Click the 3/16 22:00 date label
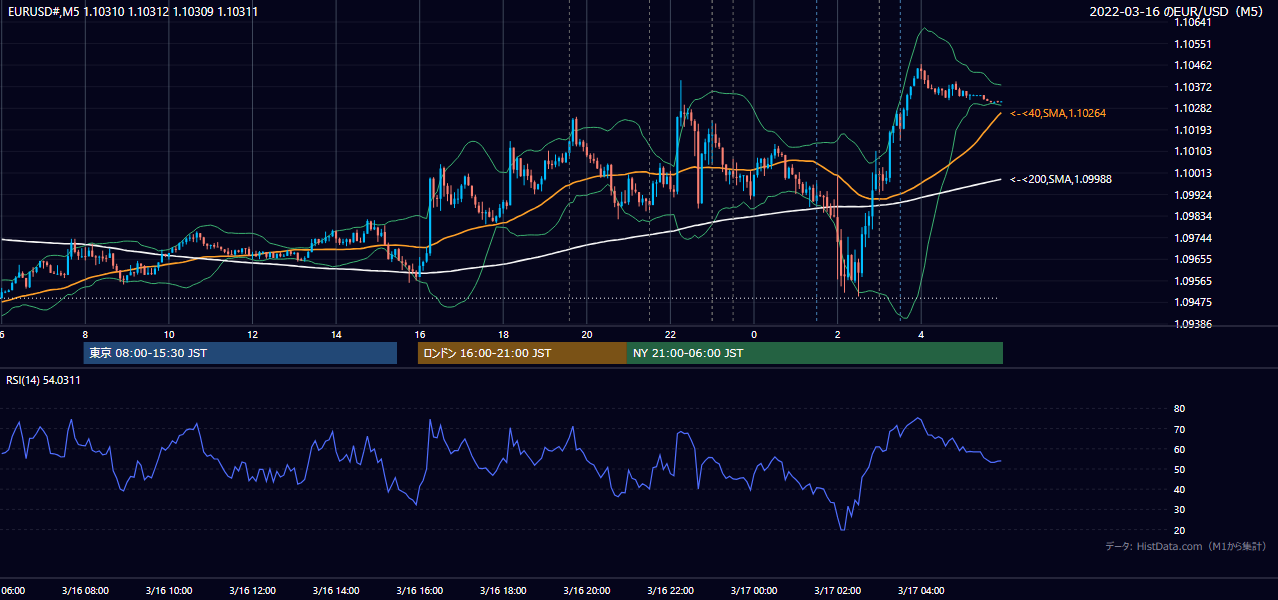The width and height of the screenshot is (1278, 600). click(x=670, y=591)
